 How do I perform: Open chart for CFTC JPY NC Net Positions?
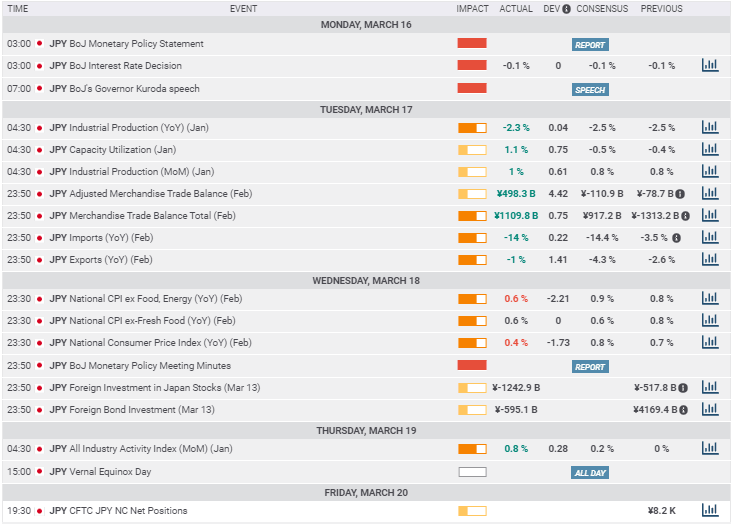click(x=709, y=511)
